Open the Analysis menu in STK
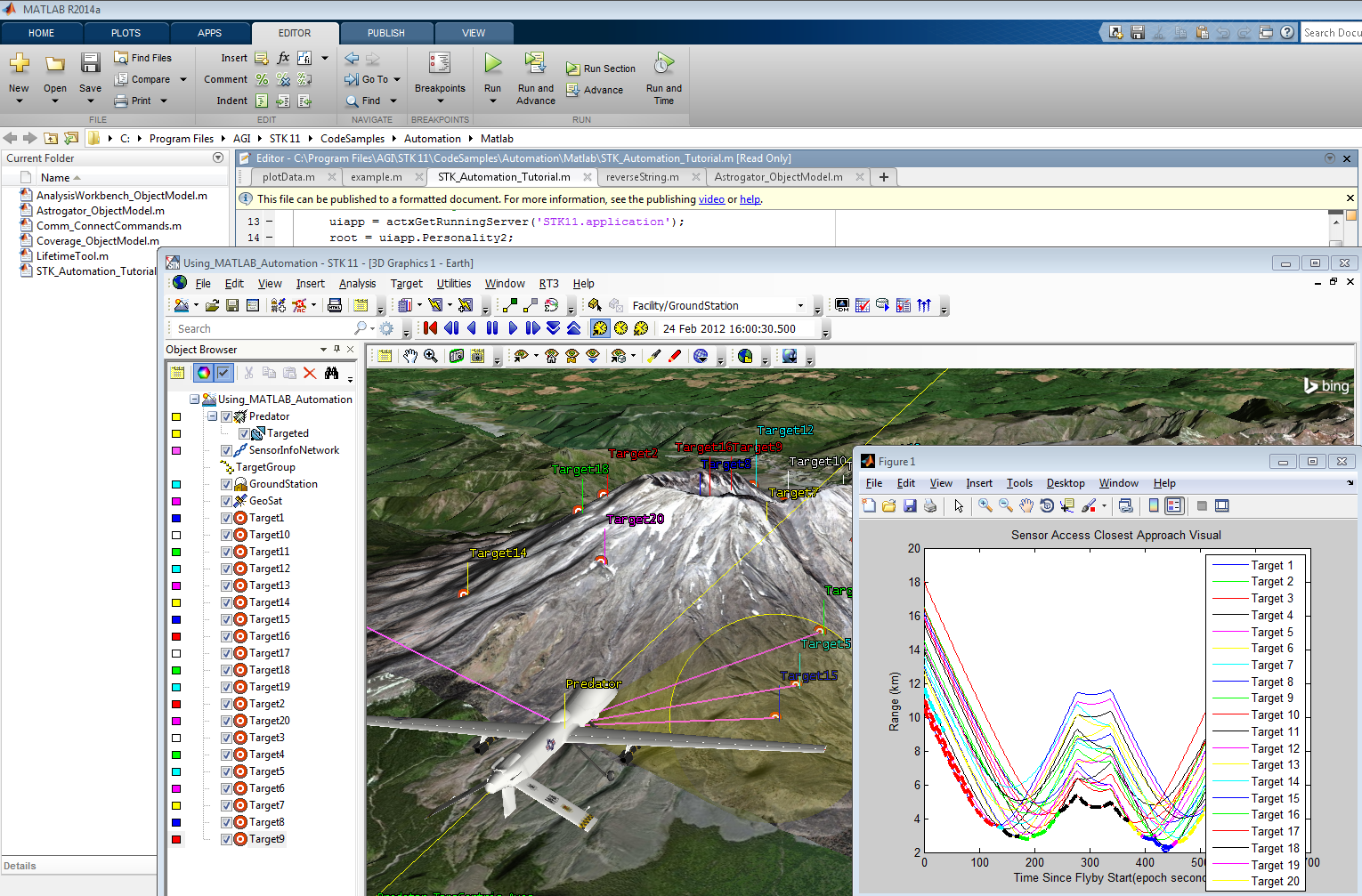 coord(357,284)
